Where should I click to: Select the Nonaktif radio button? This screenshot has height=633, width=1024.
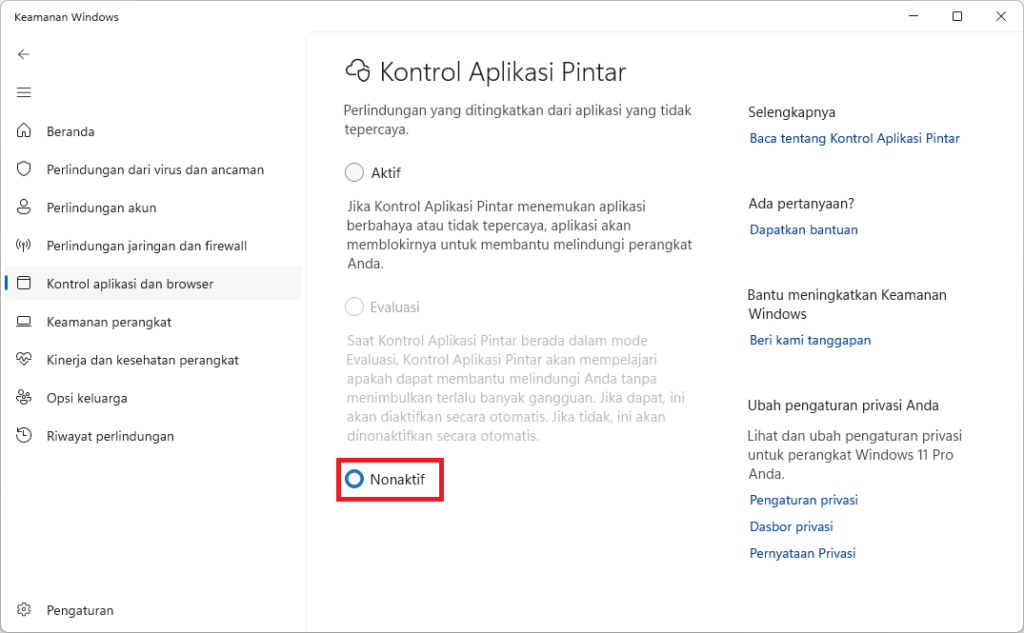[354, 479]
